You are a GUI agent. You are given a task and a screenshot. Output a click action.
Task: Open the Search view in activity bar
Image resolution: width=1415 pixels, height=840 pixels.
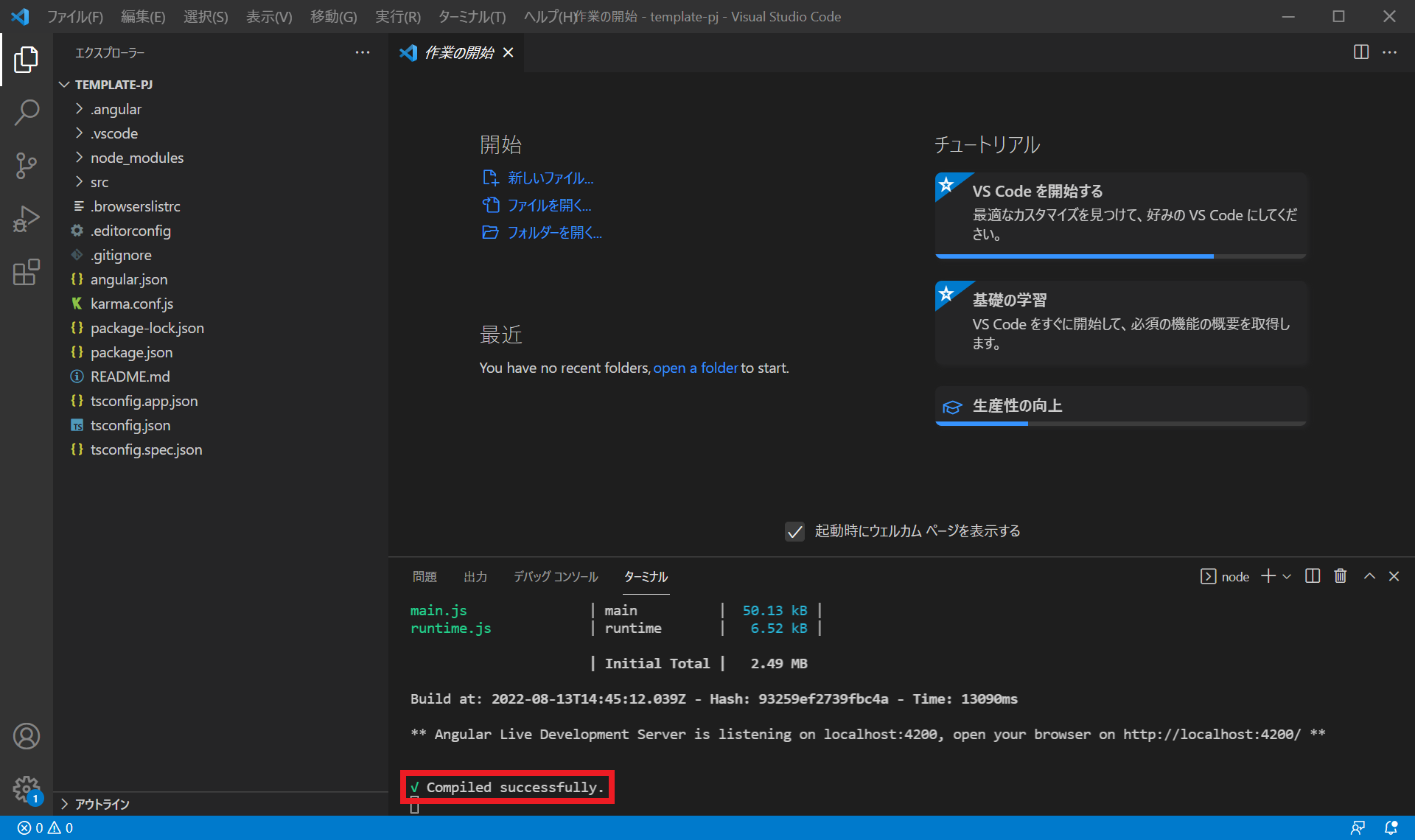(27, 113)
